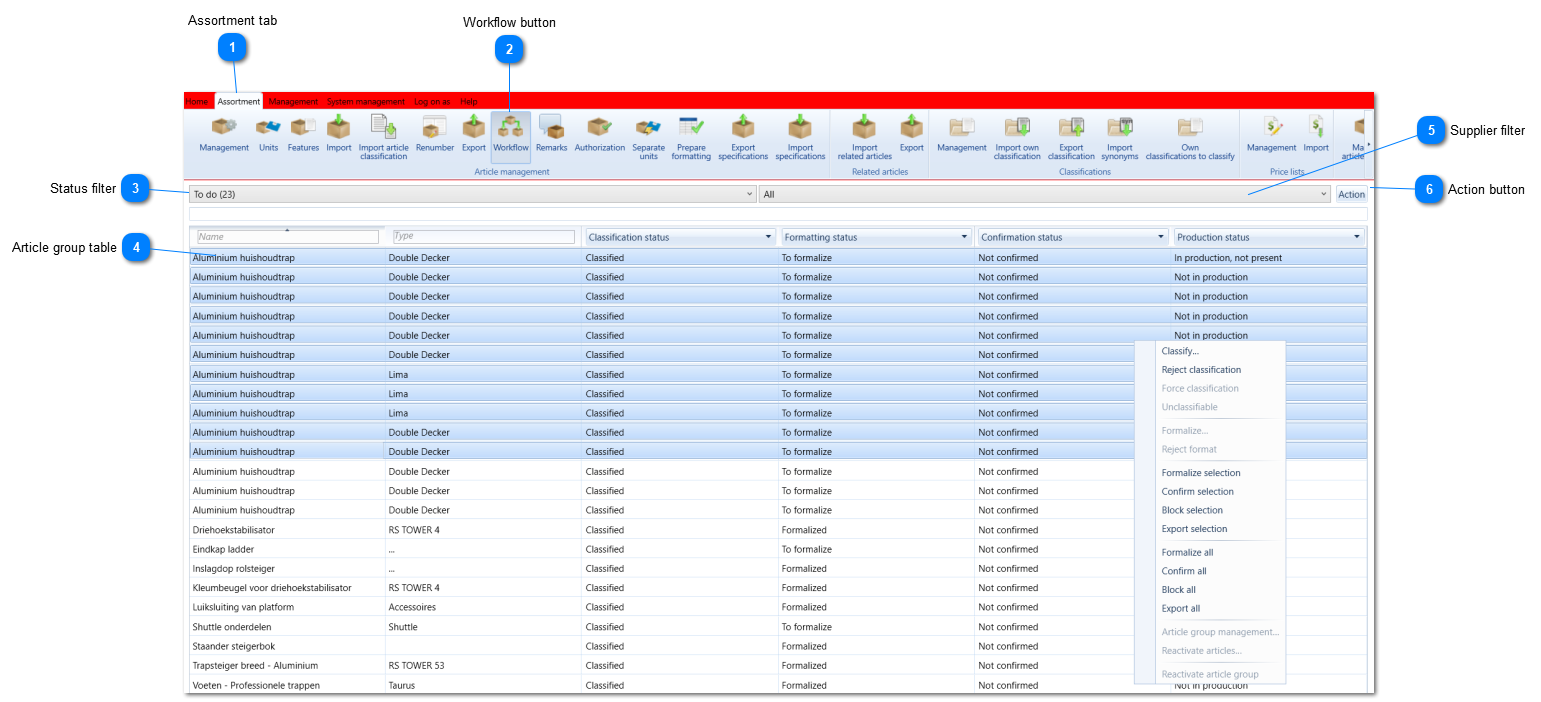Focus the Name filter input field
The width and height of the screenshot is (1541, 702).
(288, 237)
